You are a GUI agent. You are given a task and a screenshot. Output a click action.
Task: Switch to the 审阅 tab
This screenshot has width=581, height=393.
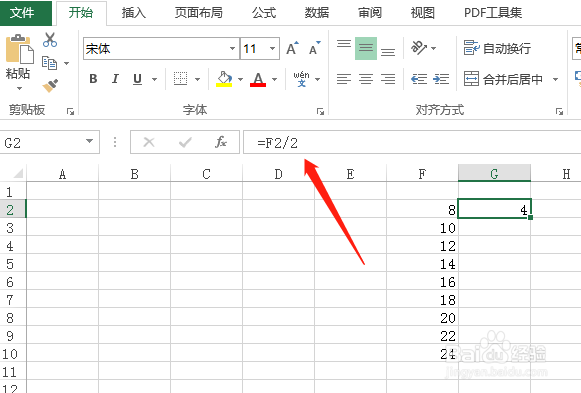click(370, 13)
